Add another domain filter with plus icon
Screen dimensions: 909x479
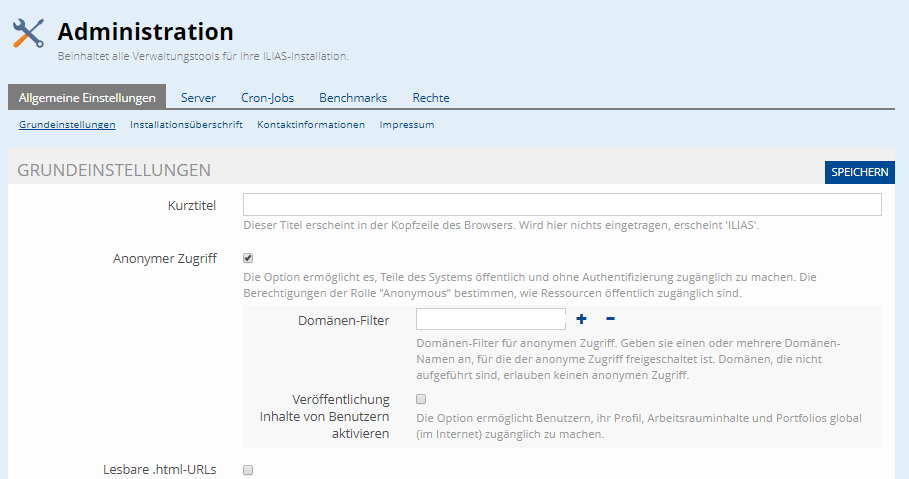point(581,319)
